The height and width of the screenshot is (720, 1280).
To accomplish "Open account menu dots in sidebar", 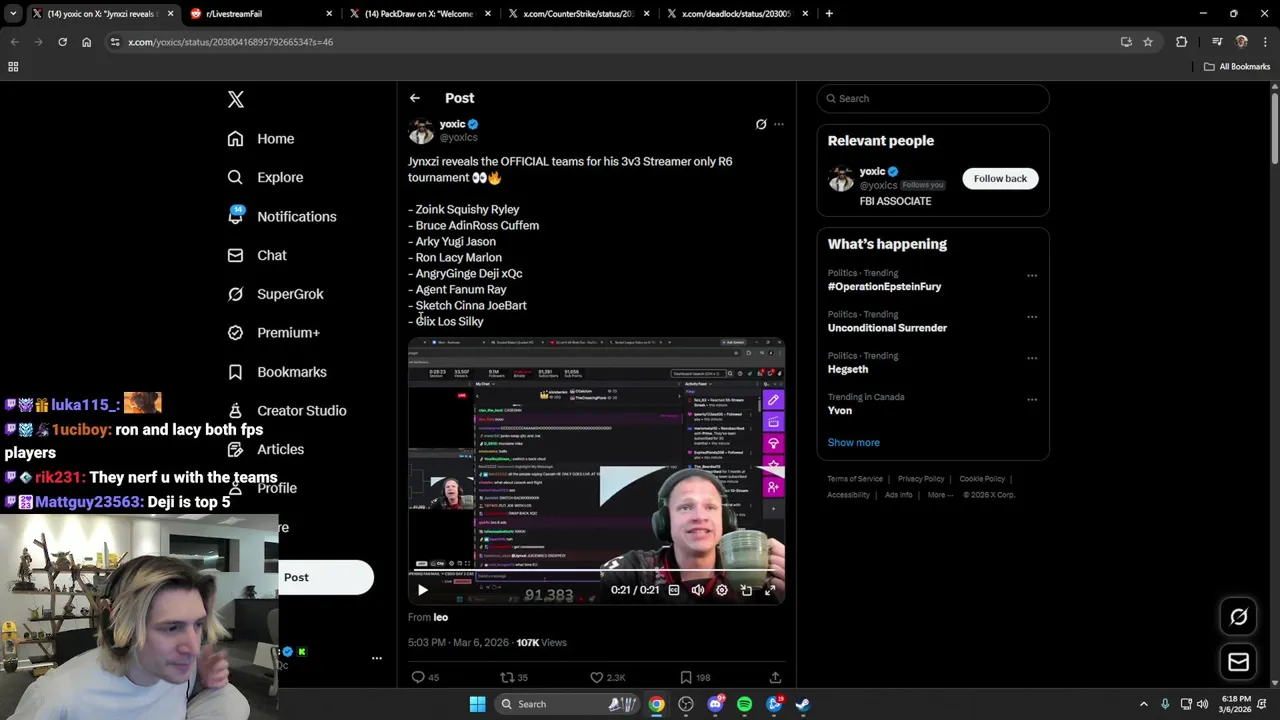I will pyautogui.click(x=377, y=658).
